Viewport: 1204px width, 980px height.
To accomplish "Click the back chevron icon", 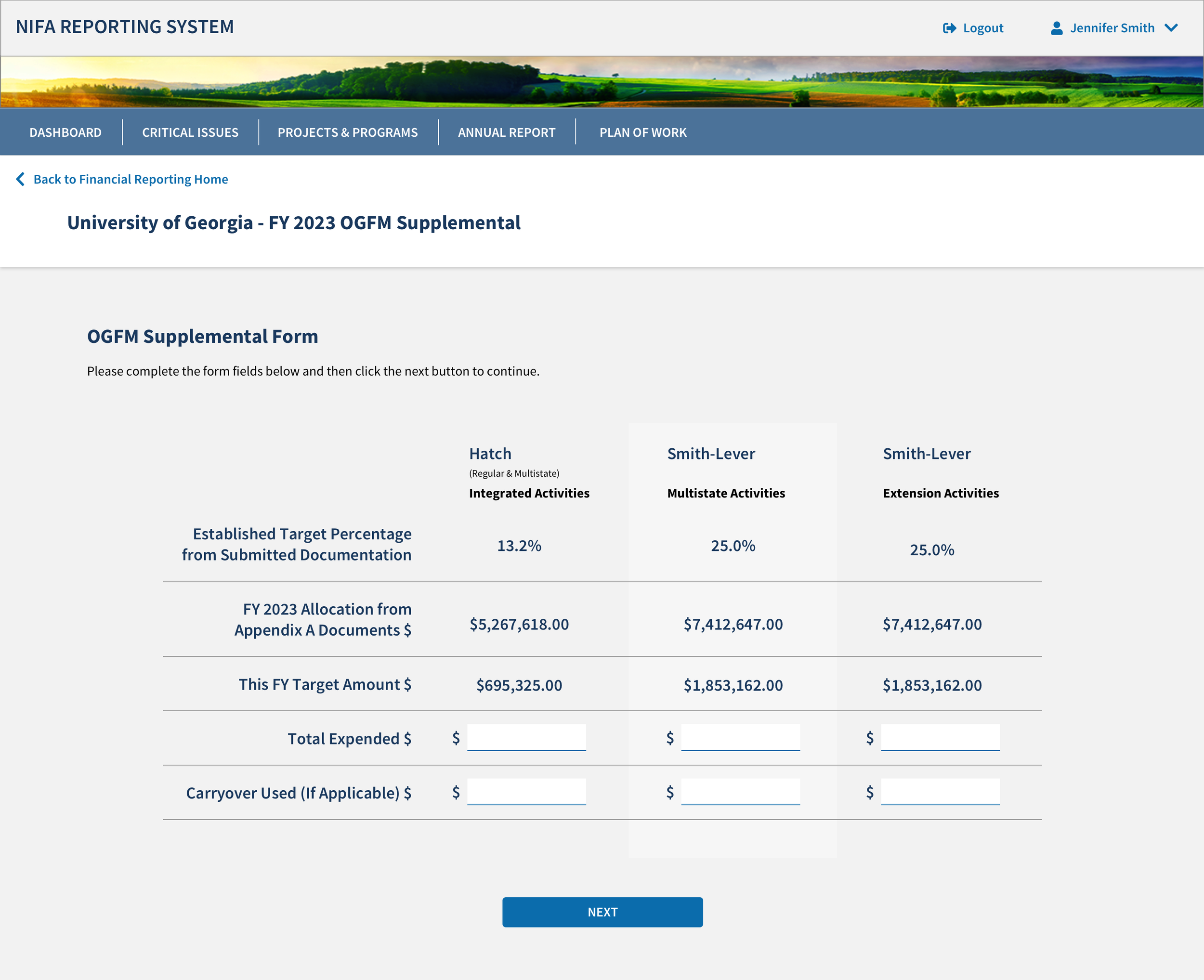I will (x=20, y=179).
